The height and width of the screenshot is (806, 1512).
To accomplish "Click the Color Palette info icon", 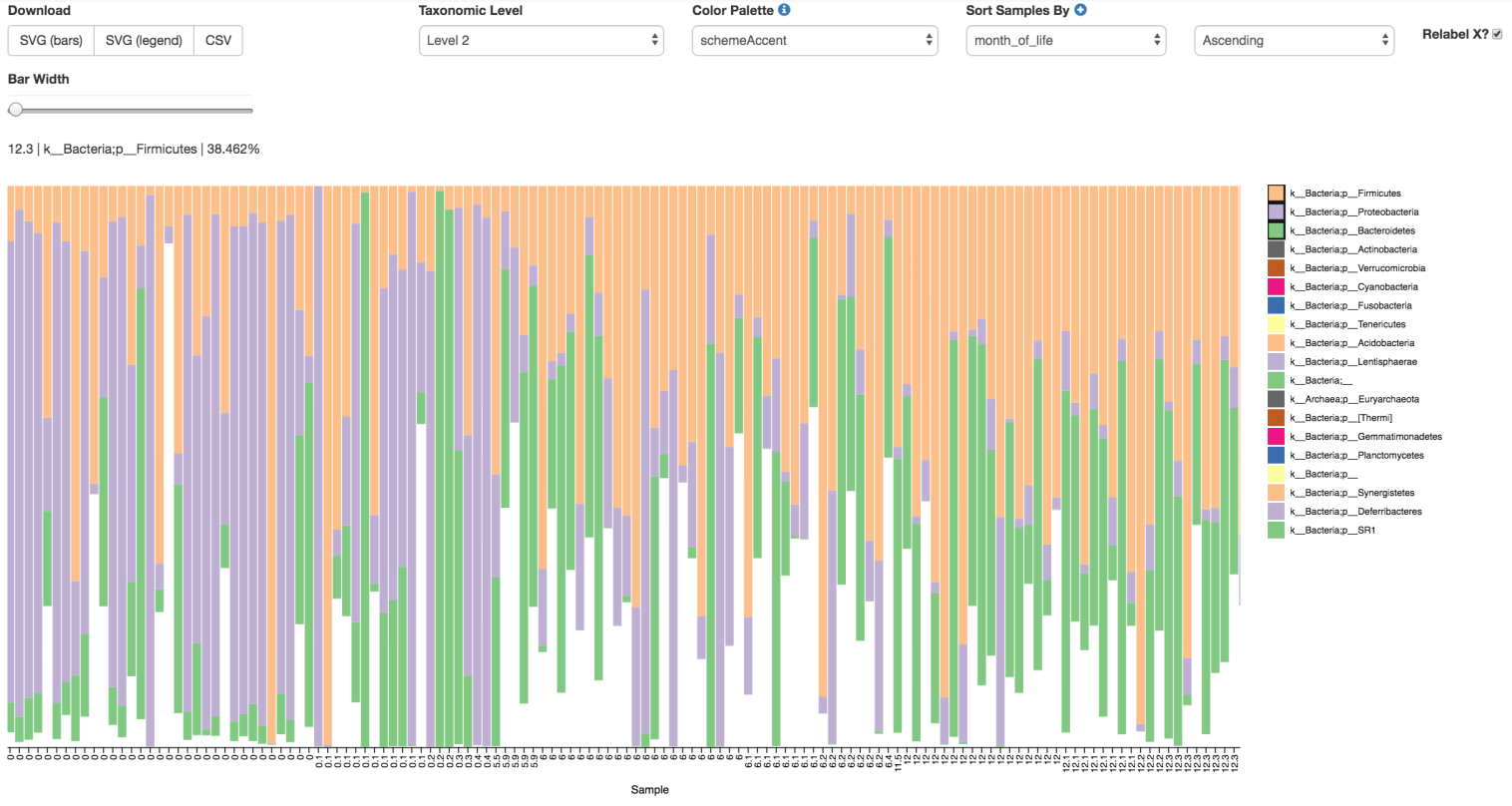I will pos(784,10).
